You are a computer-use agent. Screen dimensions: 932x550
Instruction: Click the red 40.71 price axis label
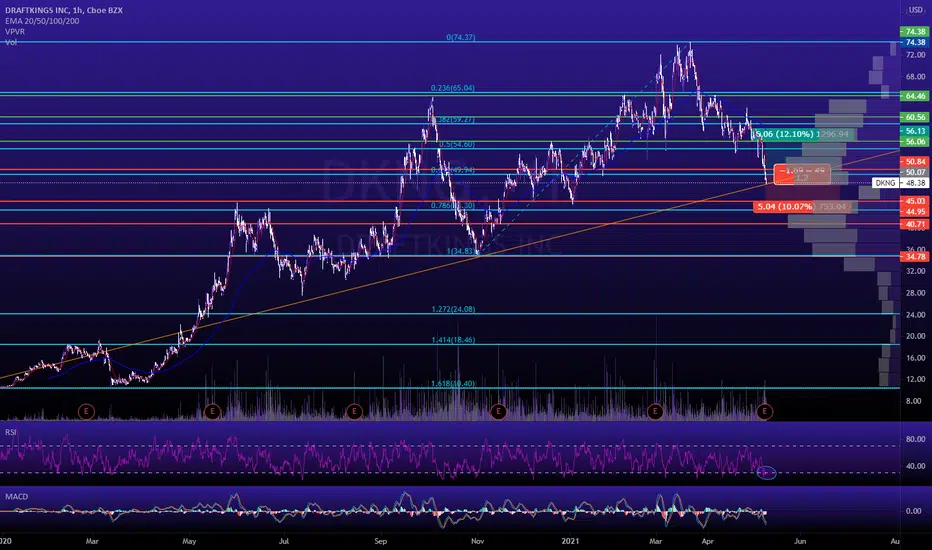pos(915,224)
